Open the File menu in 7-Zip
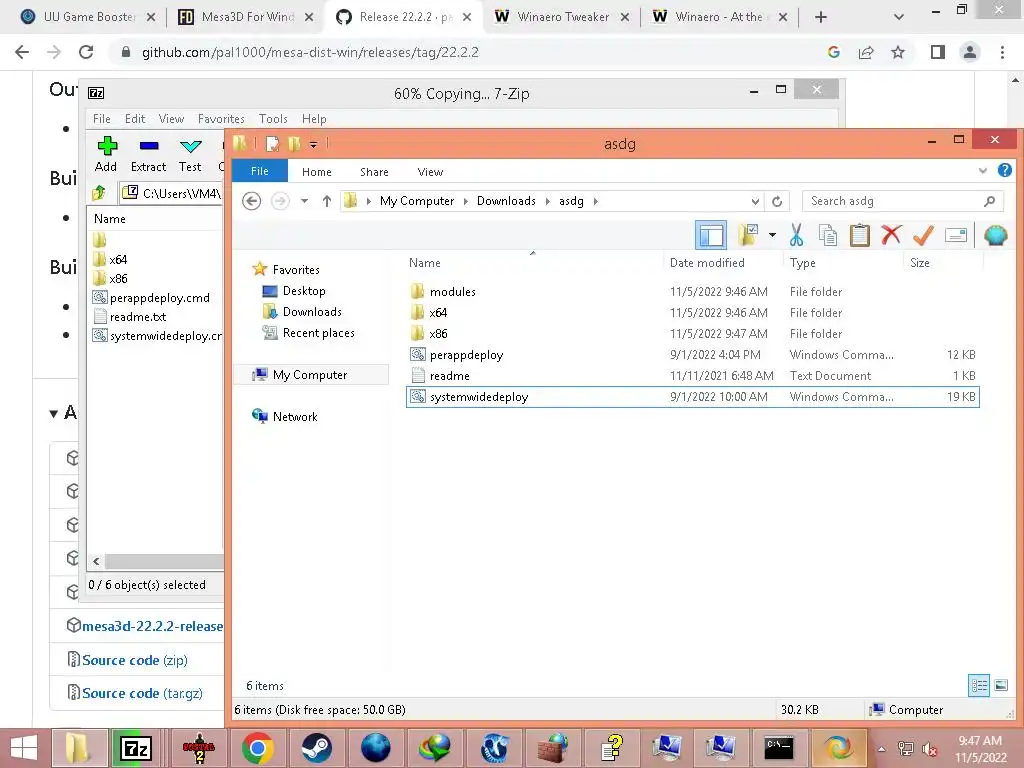This screenshot has width=1024, height=768. coord(101,119)
